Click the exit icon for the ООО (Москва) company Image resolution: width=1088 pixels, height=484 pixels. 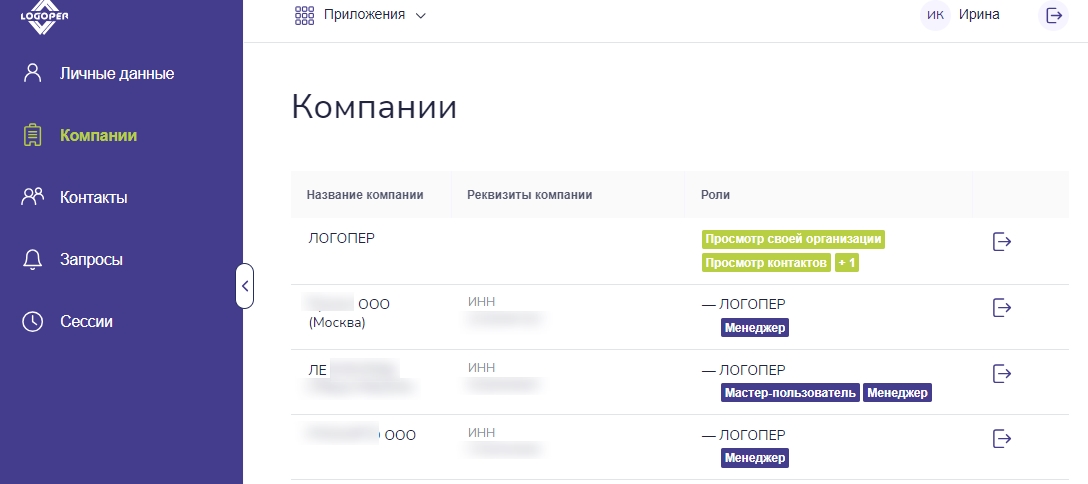[x=1002, y=307]
